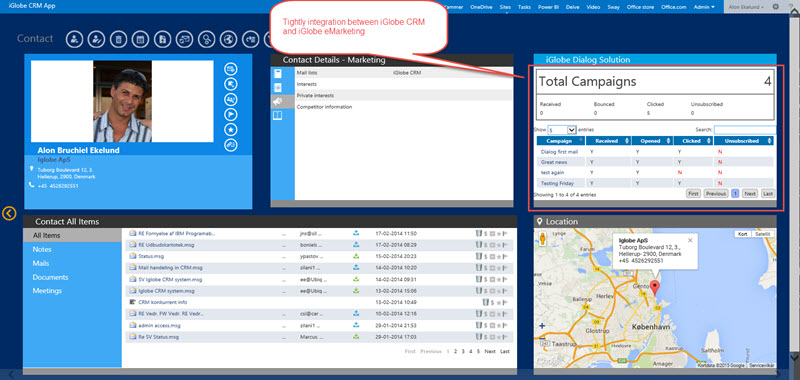Select the Mails tab
This screenshot has height=380, width=800.
pyautogui.click(x=41, y=263)
